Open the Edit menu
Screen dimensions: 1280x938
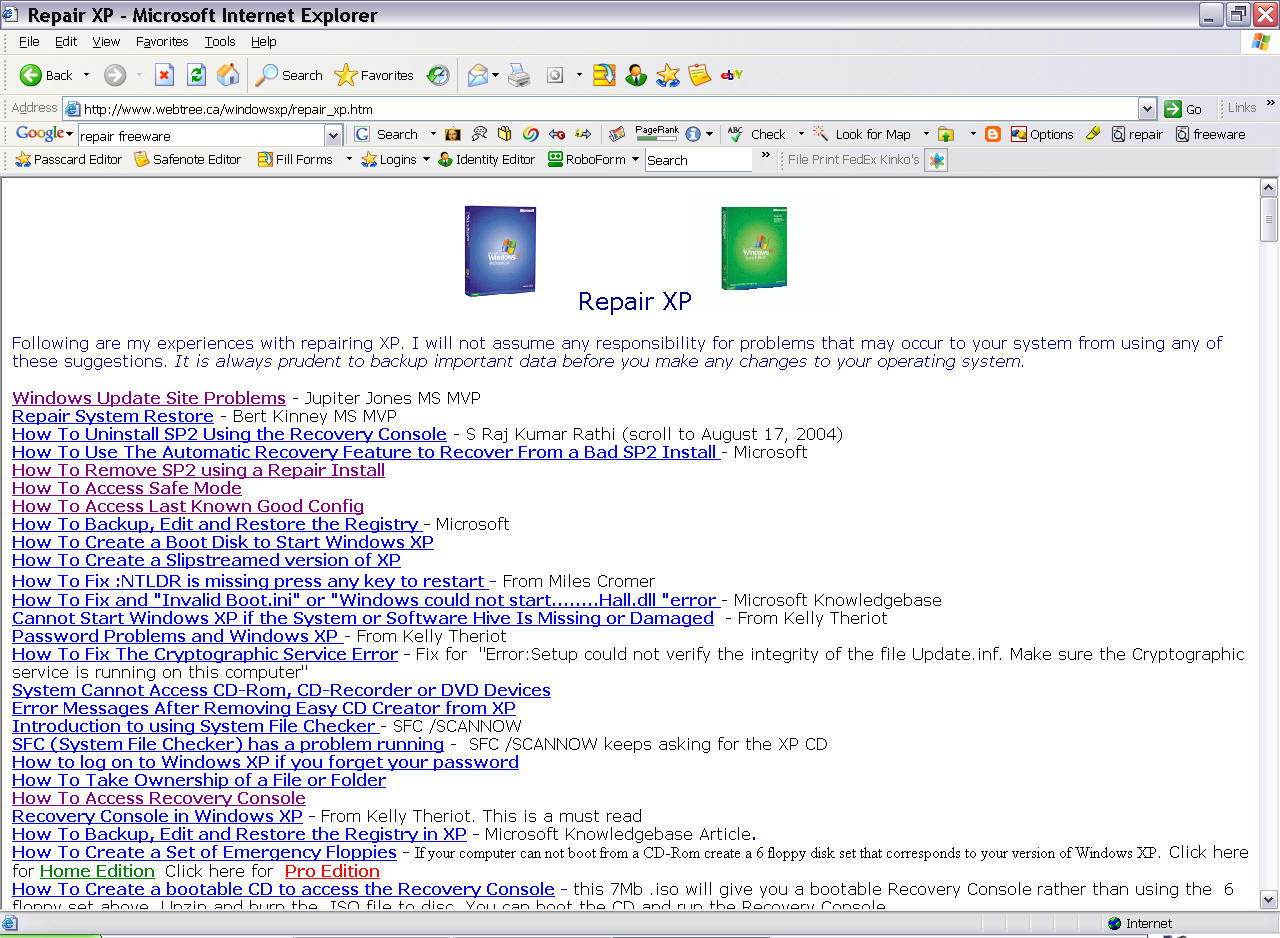66,42
